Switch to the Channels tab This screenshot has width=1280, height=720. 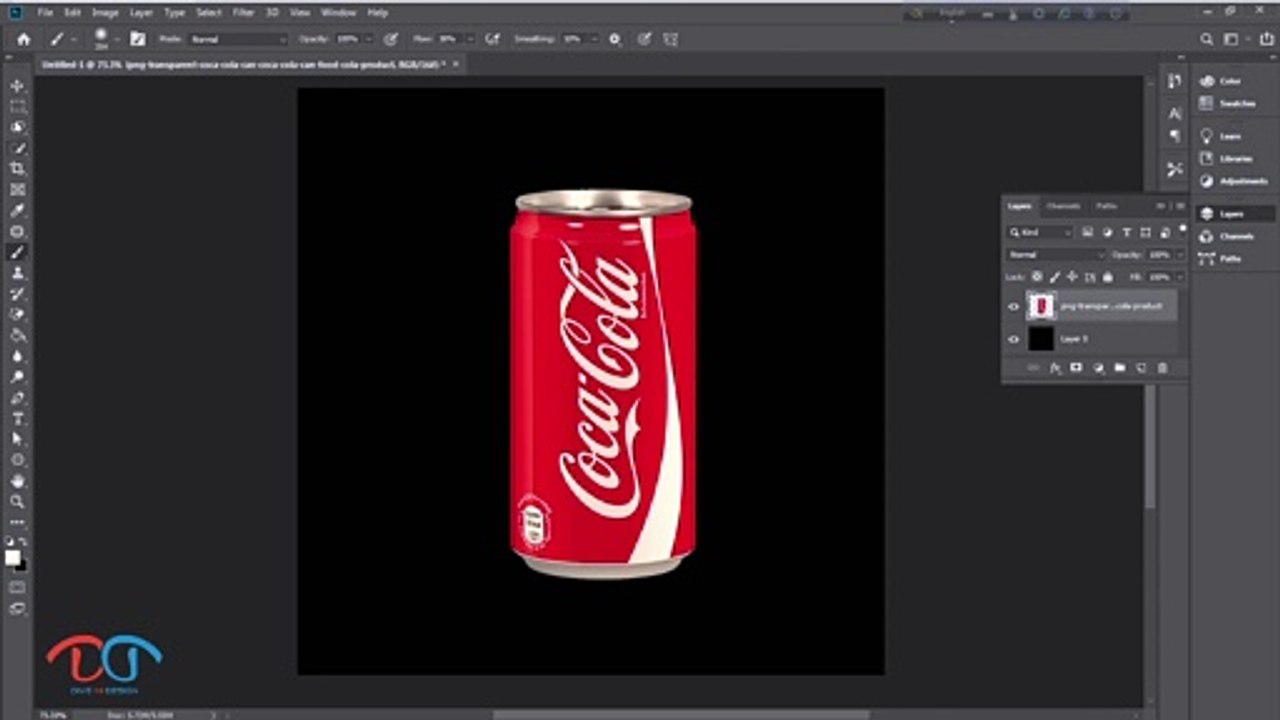(x=1063, y=206)
